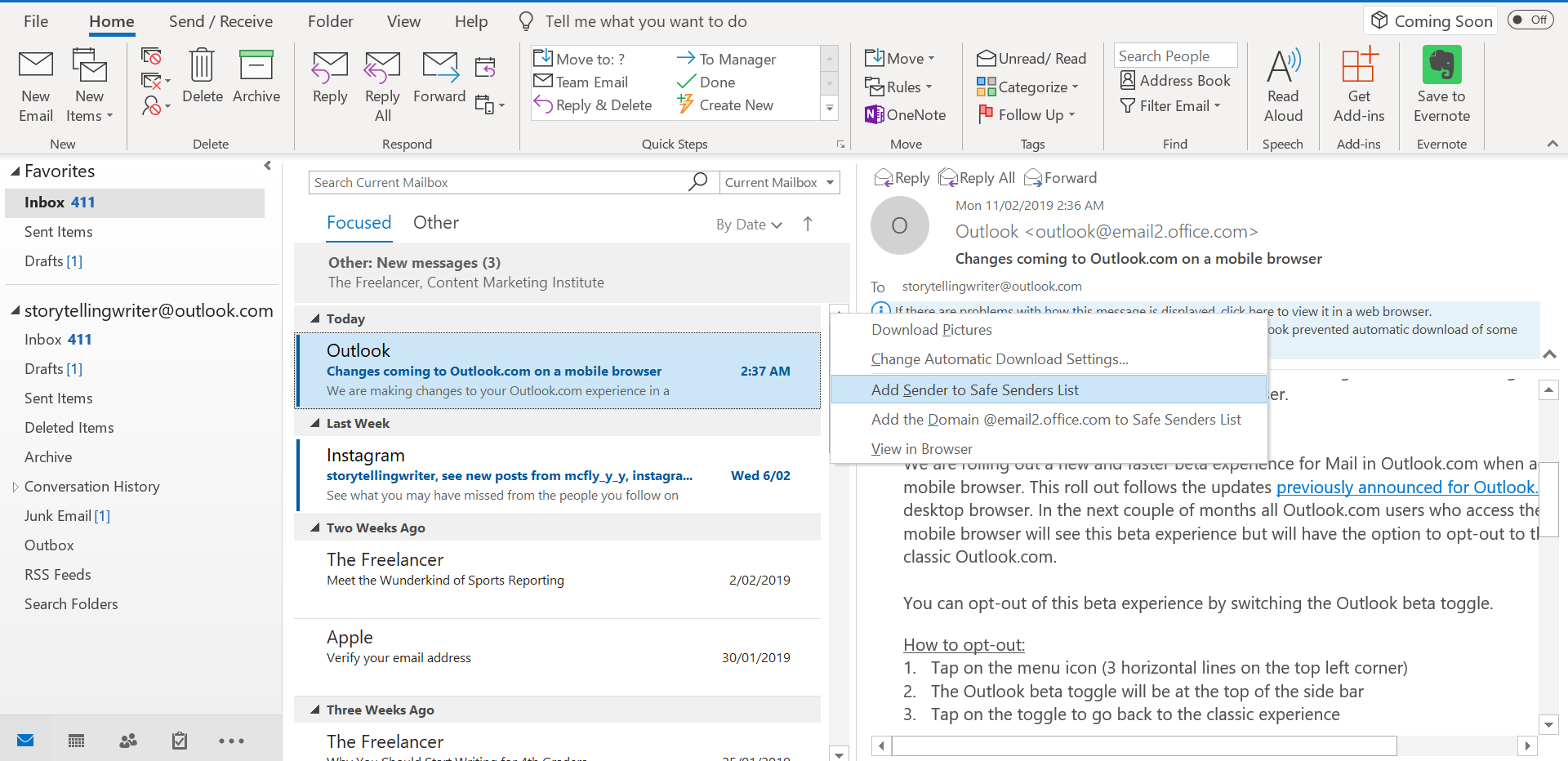Collapse the storytellingwriter@outlook.com account tree

coord(15,311)
